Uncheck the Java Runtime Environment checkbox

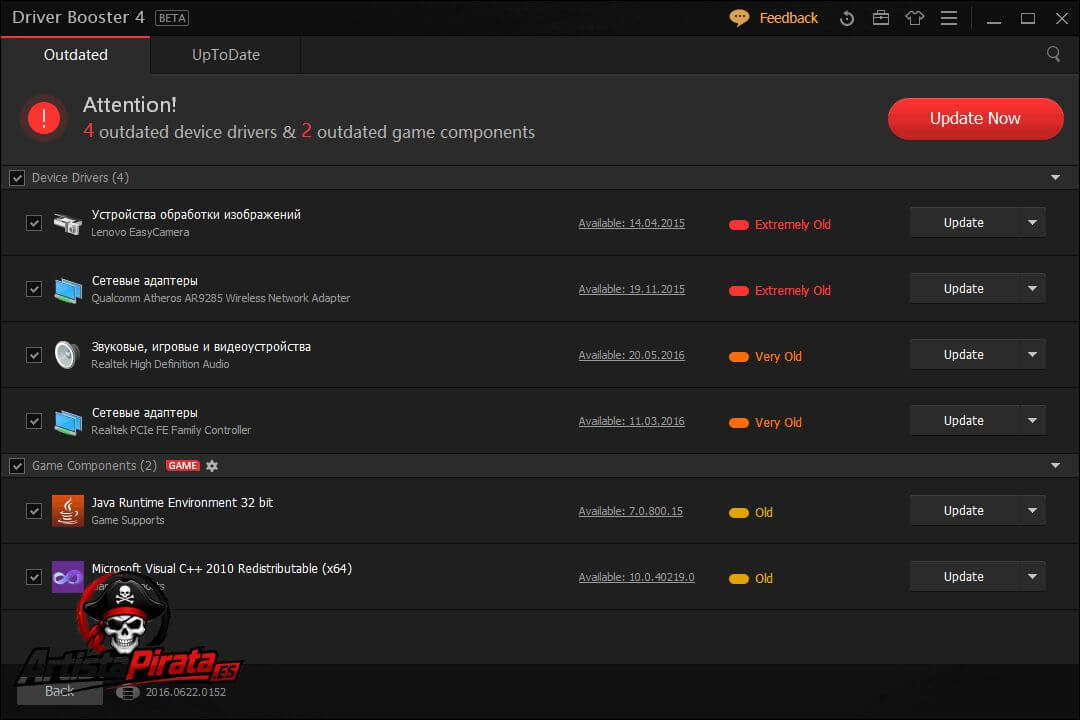point(34,511)
